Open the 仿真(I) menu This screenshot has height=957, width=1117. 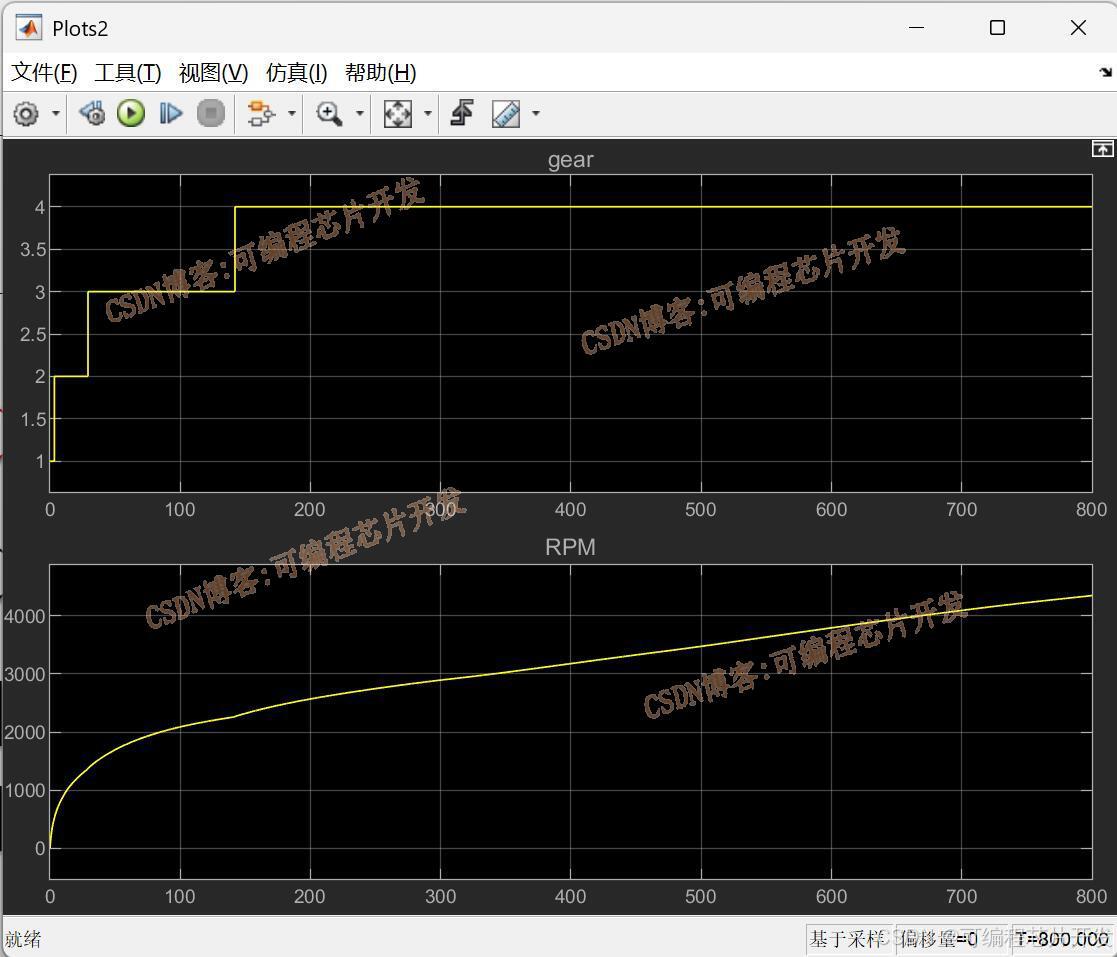[x=296, y=73]
